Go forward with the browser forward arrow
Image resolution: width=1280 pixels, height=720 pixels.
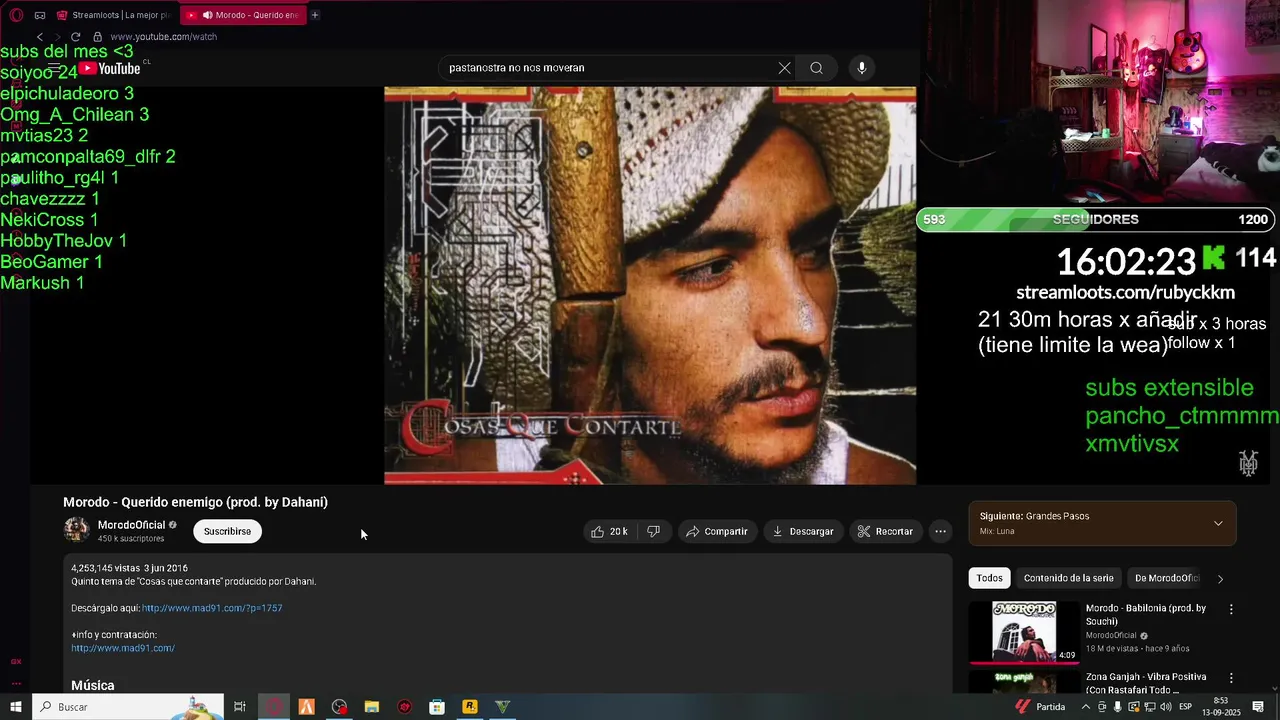pyautogui.click(x=57, y=37)
